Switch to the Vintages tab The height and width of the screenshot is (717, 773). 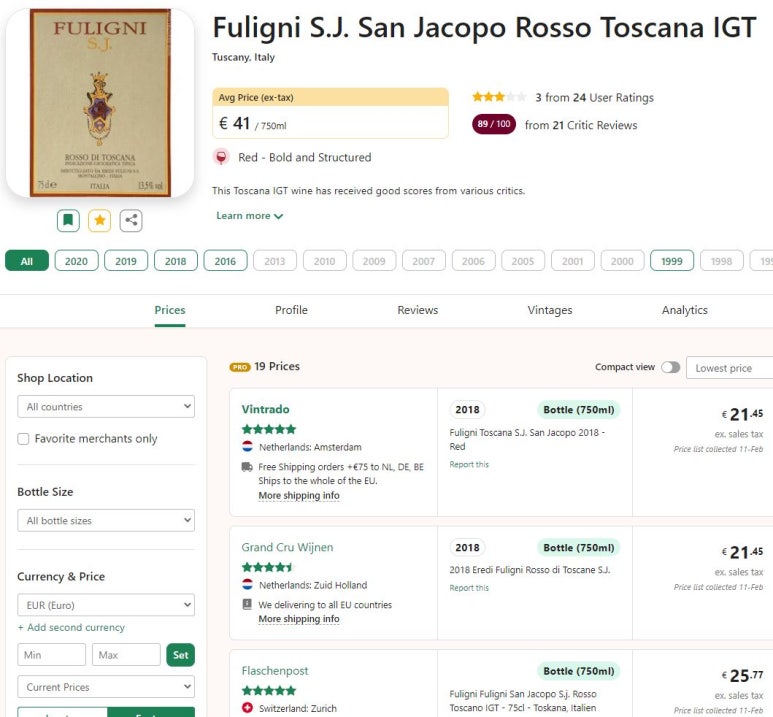550,310
